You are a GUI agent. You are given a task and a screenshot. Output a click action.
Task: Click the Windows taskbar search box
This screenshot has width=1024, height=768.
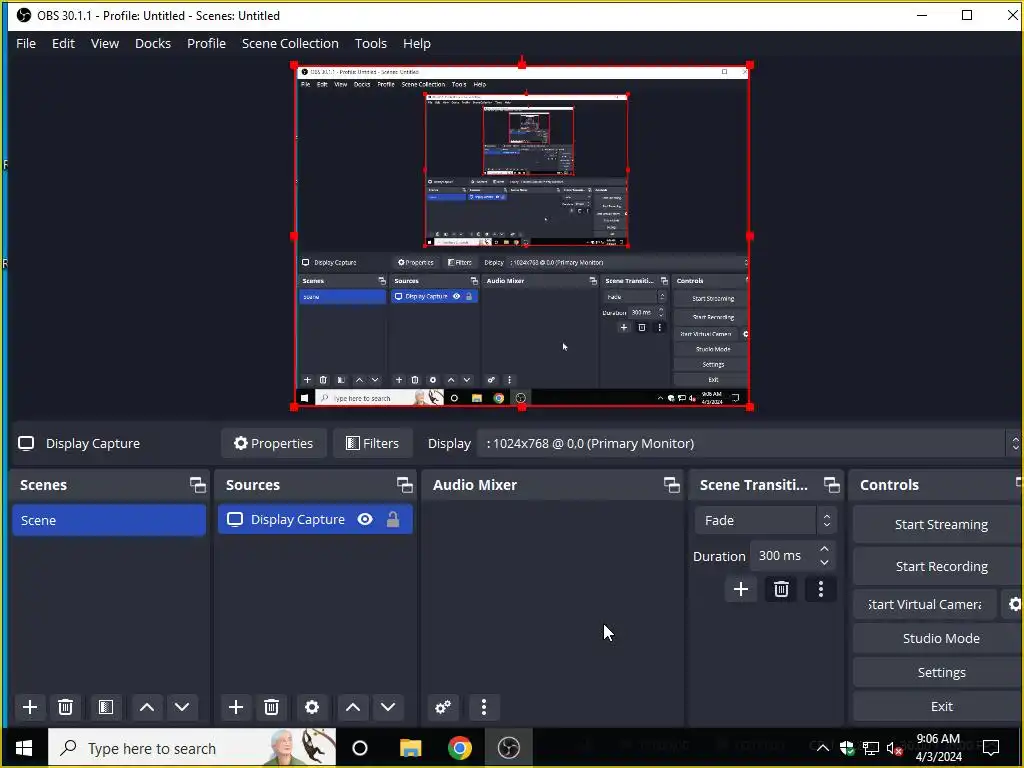point(192,748)
